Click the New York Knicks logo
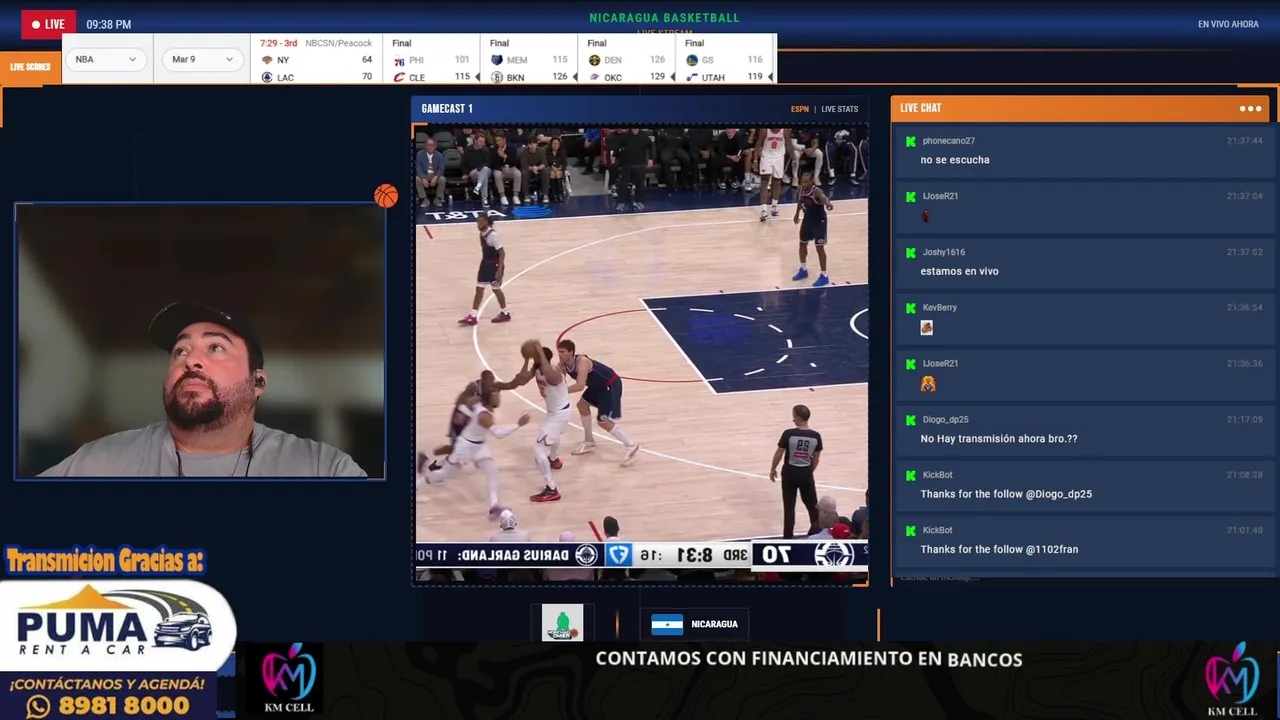This screenshot has width=1280, height=720. (x=267, y=60)
